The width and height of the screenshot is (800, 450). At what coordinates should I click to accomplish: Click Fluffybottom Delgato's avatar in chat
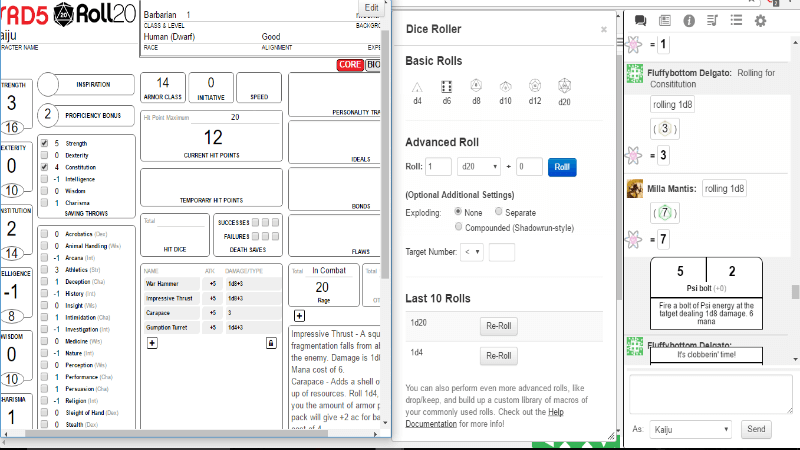point(635,73)
